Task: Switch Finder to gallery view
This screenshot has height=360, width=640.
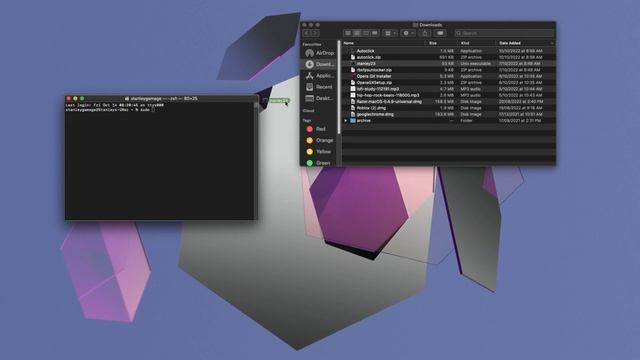Action: 375,33
